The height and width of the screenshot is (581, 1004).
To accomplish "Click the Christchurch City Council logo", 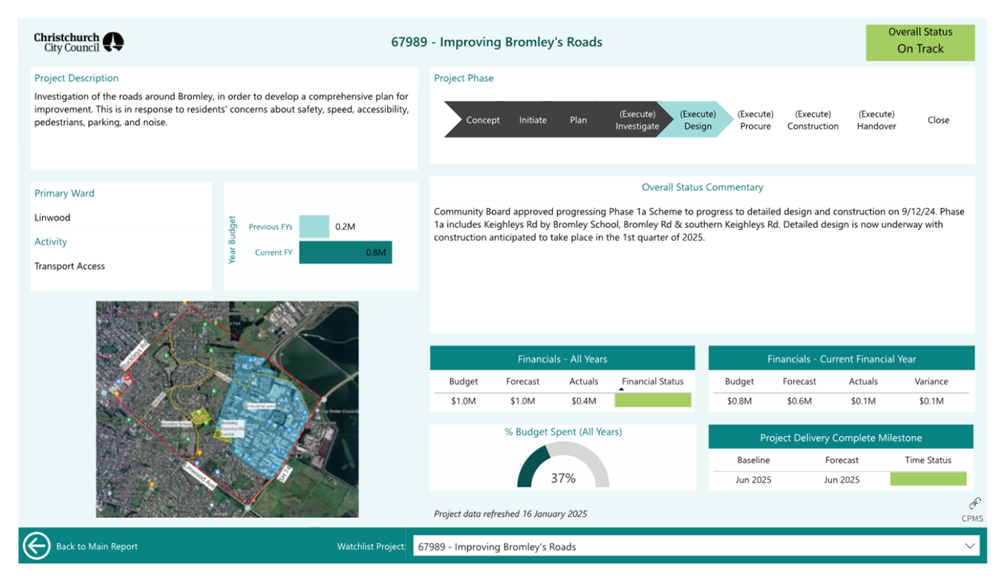I will (x=79, y=42).
